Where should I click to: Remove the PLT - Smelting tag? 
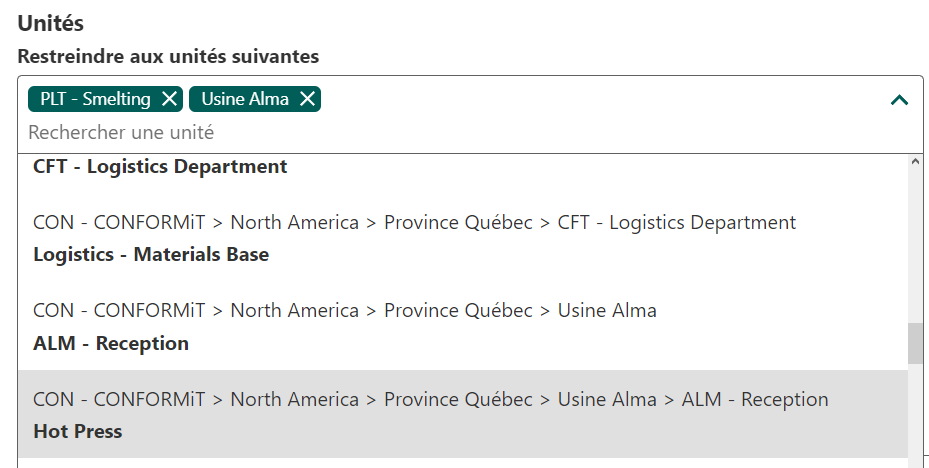(169, 99)
